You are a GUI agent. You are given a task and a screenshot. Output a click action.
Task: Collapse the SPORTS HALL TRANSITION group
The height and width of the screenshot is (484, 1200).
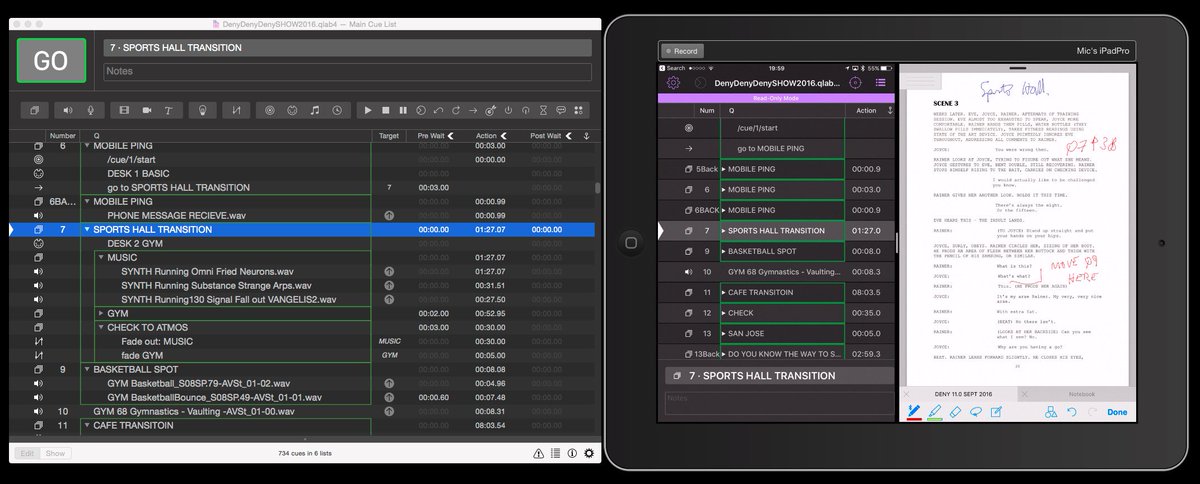click(x=87, y=229)
